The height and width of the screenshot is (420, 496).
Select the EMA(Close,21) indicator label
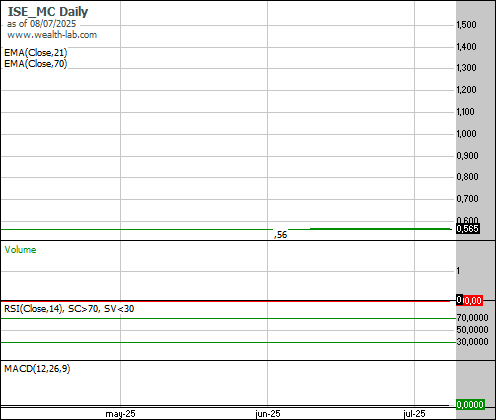(36, 53)
